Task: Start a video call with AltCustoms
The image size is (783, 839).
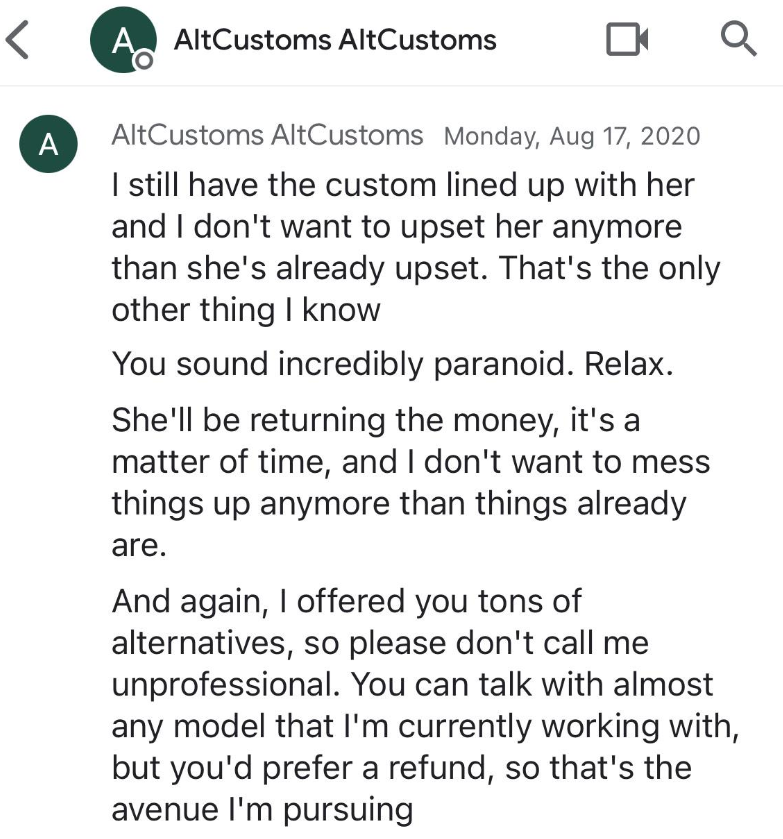Action: (627, 39)
